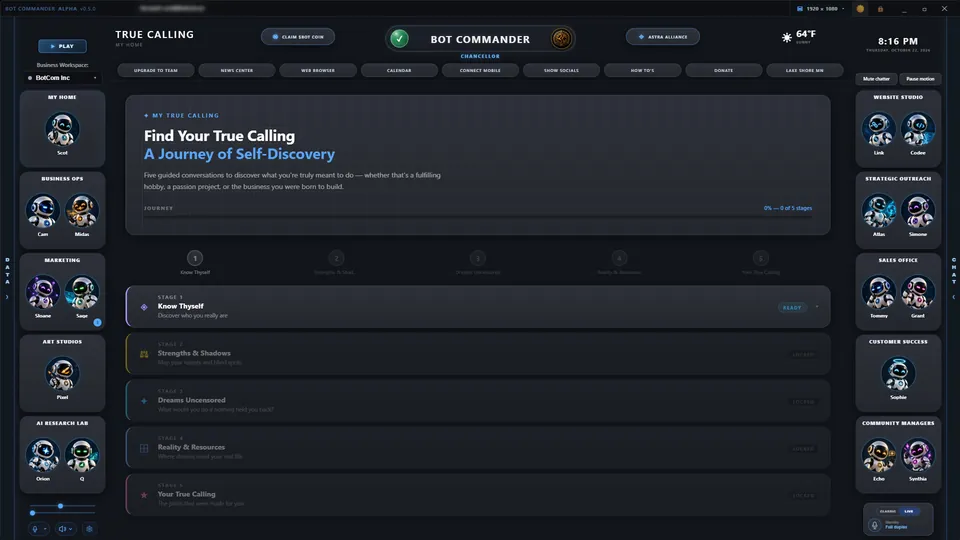Click the locked Strengths & Shadows stage

tap(478, 354)
